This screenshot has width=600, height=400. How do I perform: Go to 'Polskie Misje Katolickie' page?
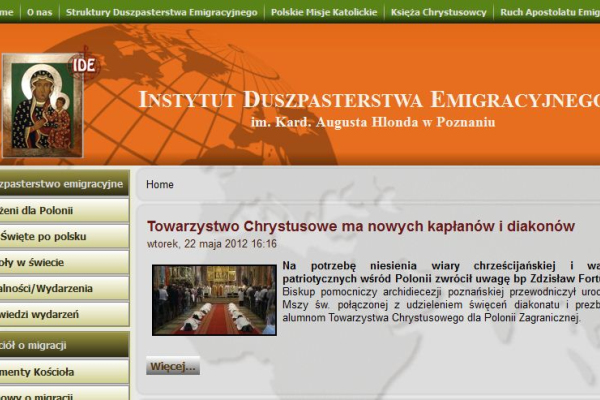coord(324,12)
